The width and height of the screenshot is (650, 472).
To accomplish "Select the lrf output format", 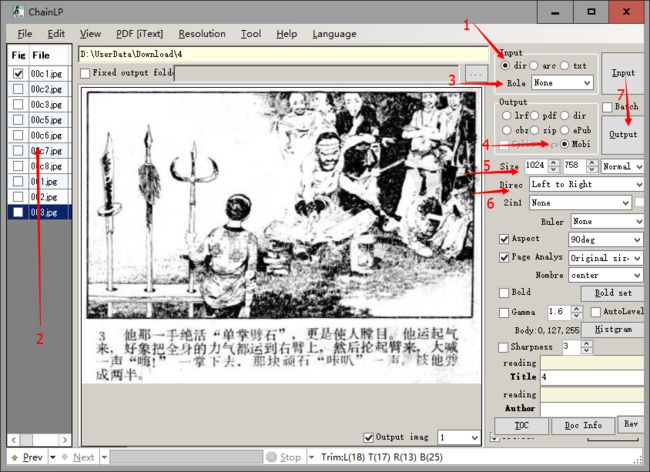I will click(x=506, y=116).
